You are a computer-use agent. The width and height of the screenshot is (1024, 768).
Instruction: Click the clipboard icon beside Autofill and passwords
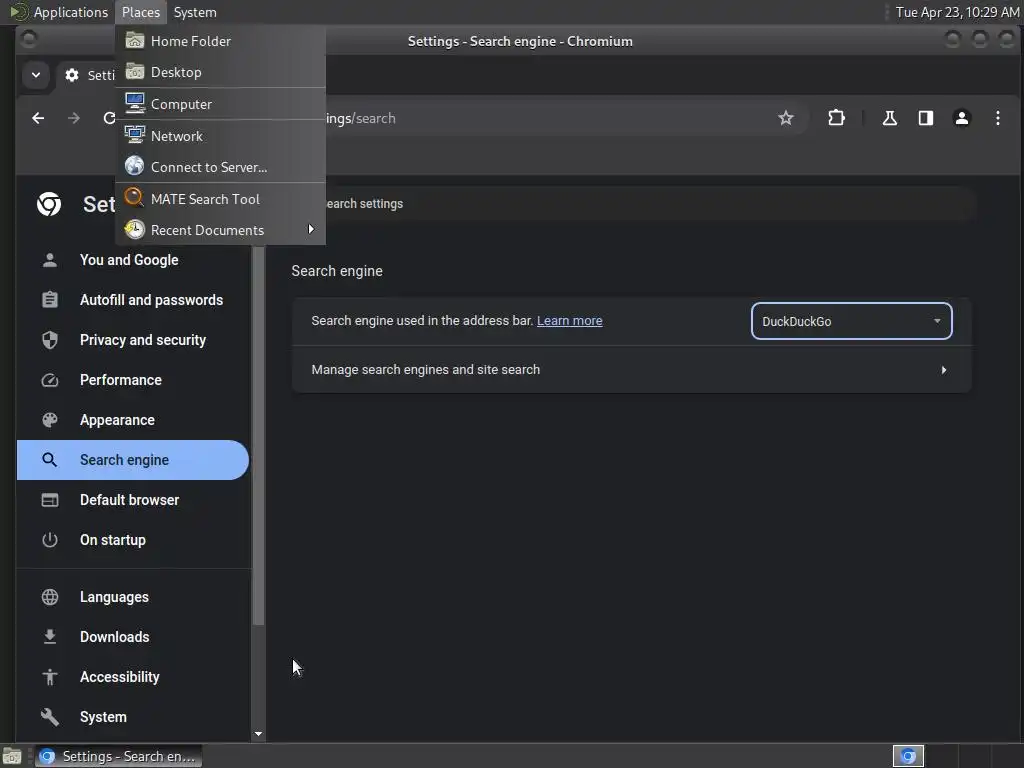click(50, 300)
